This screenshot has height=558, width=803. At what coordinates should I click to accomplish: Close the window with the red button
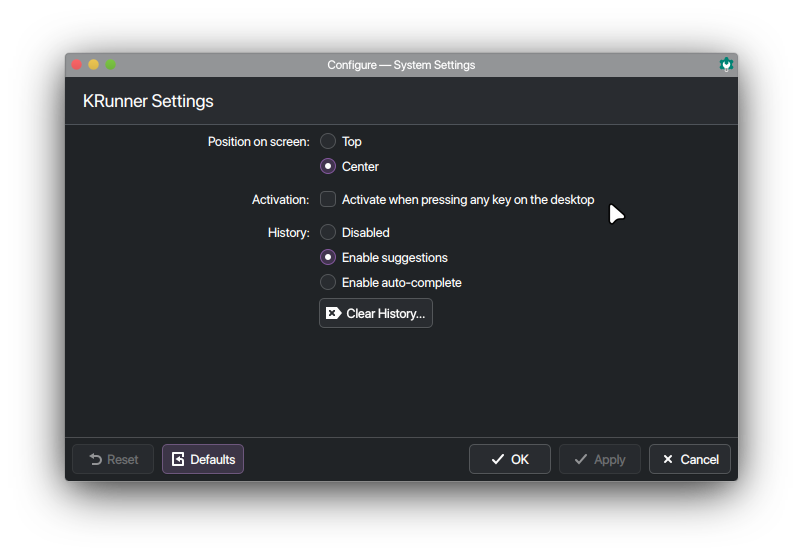[76, 65]
